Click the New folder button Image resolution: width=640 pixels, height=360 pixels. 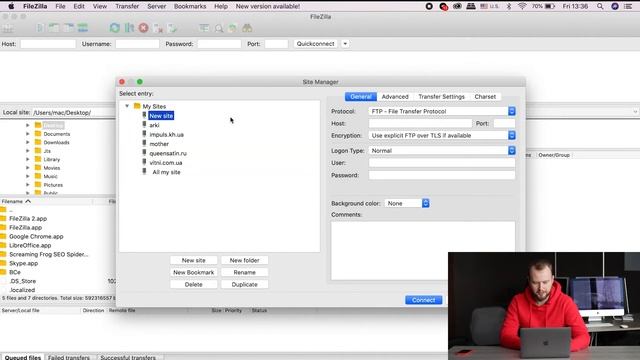pyautogui.click(x=244, y=260)
